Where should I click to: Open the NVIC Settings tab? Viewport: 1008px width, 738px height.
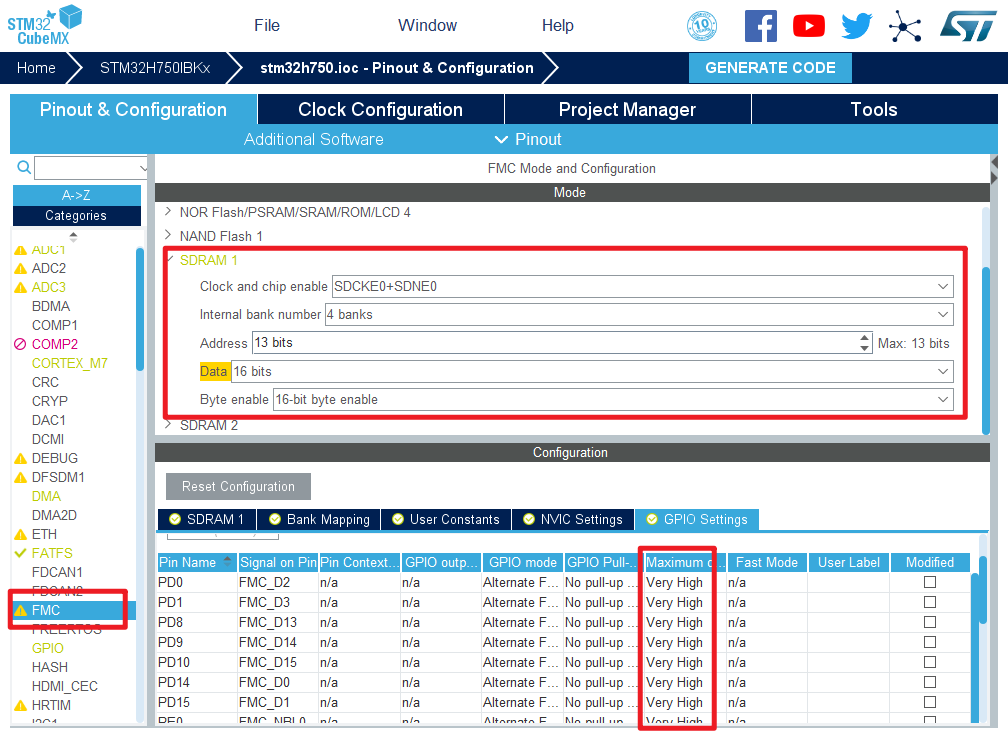[x=573, y=519]
